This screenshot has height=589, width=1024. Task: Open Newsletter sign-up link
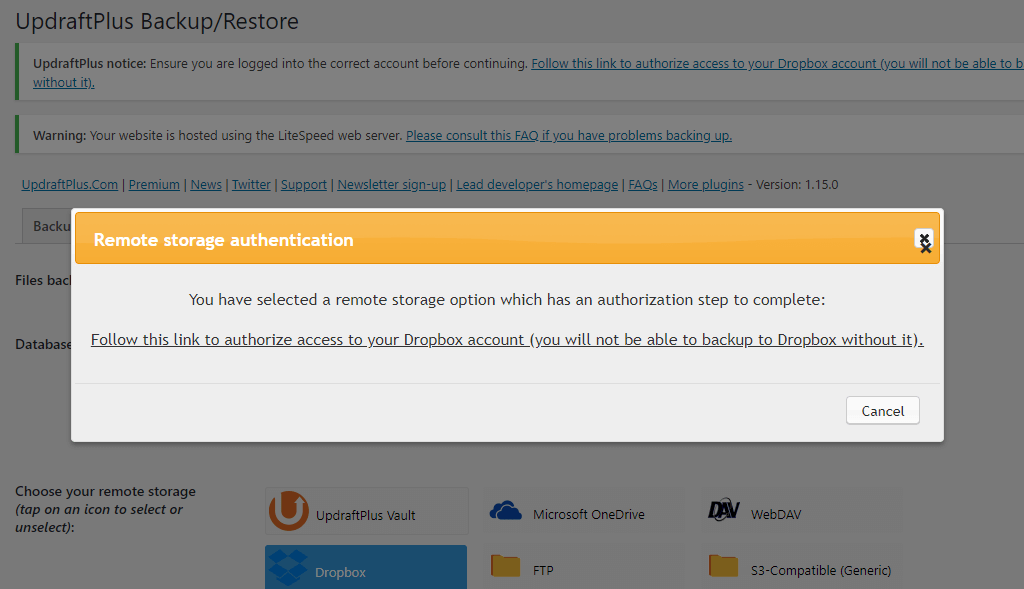pos(391,185)
